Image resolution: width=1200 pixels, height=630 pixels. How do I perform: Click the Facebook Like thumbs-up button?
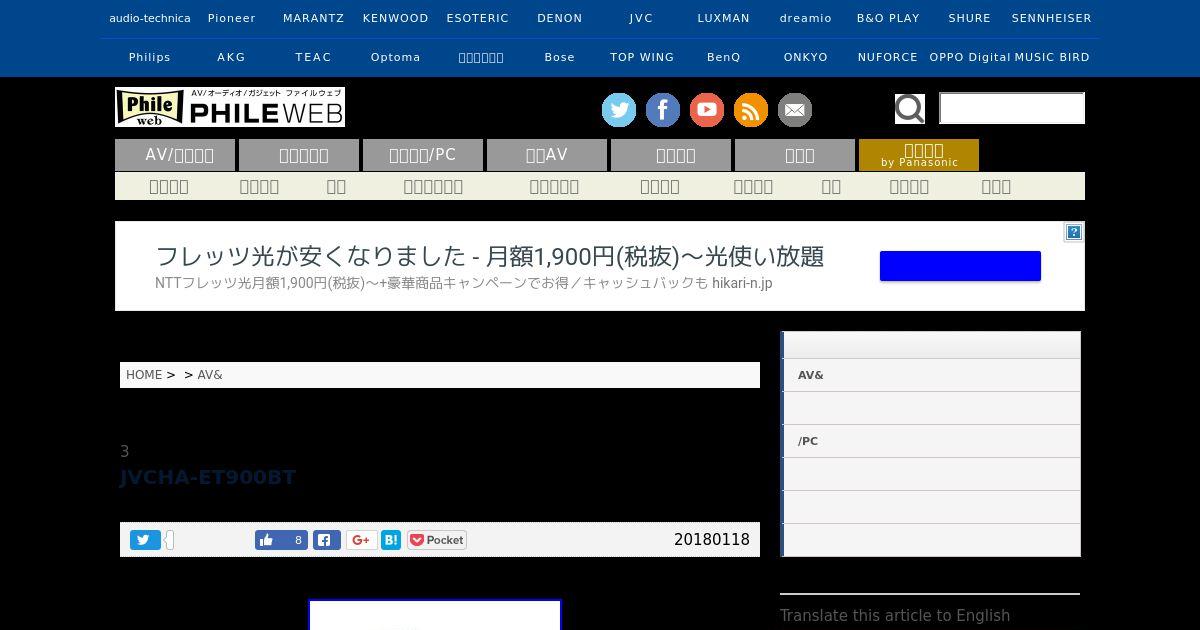click(x=281, y=540)
